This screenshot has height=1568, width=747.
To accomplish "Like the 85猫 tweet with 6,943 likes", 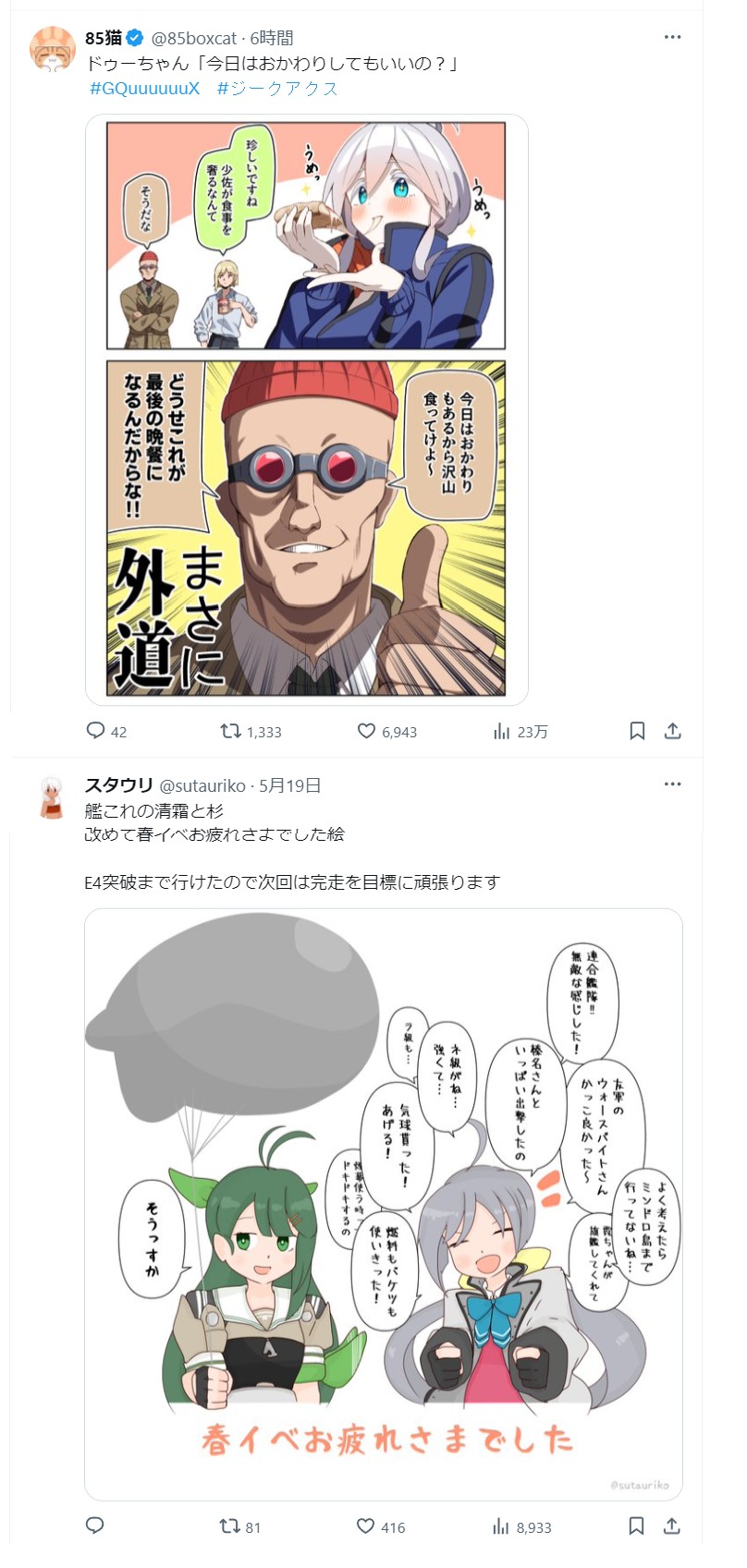I will [x=366, y=731].
